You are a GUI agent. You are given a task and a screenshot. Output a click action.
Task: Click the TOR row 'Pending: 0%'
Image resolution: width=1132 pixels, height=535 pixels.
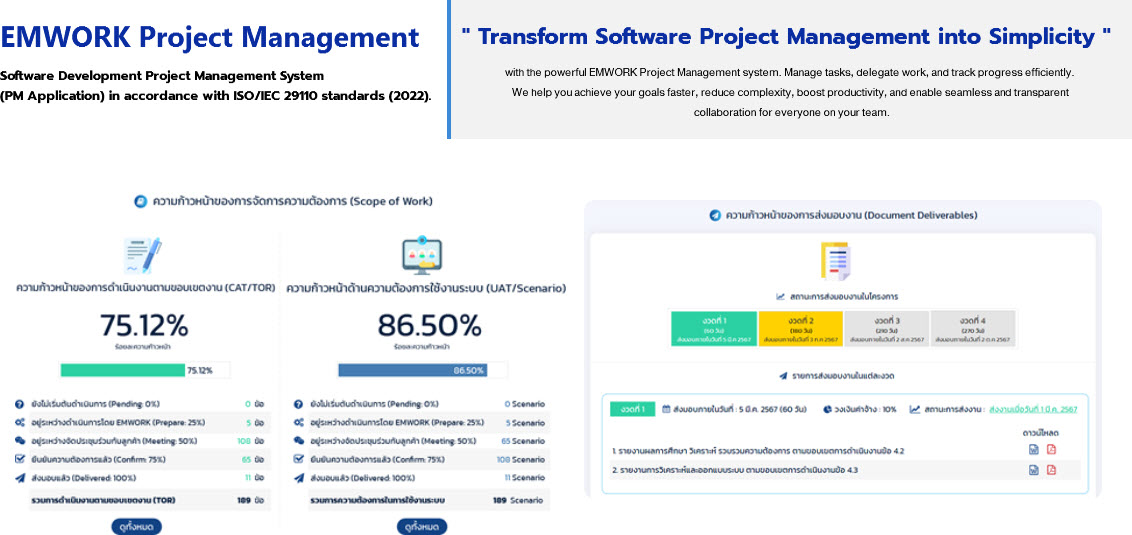(x=142, y=404)
